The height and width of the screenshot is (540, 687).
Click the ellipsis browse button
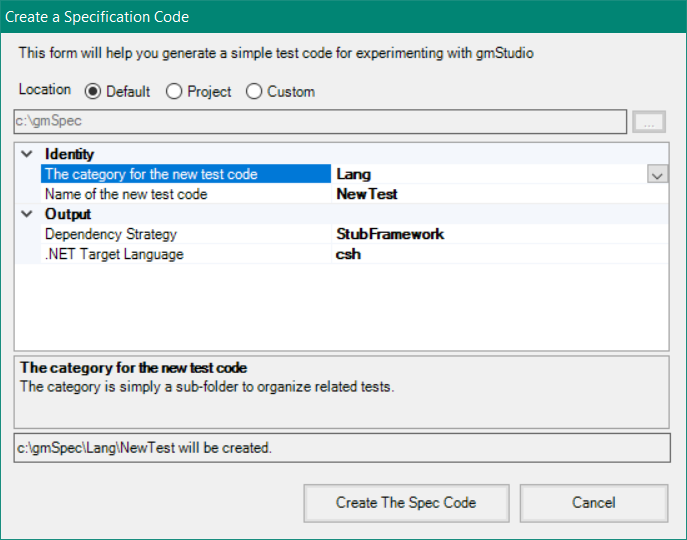tap(649, 122)
